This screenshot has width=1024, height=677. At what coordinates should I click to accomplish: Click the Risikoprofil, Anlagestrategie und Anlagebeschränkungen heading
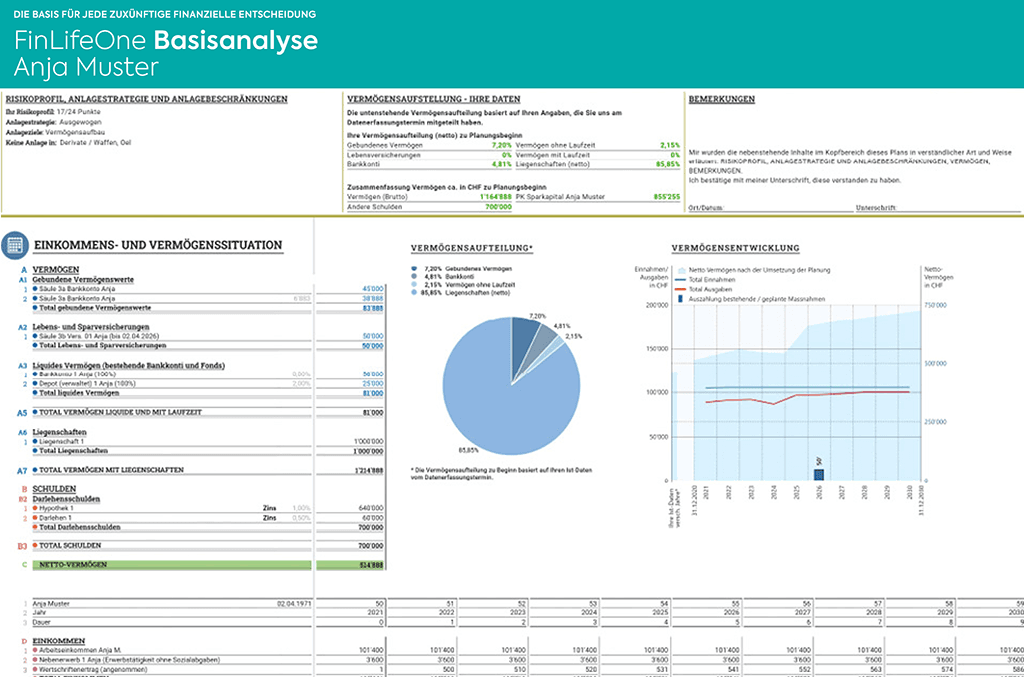[x=146, y=100]
